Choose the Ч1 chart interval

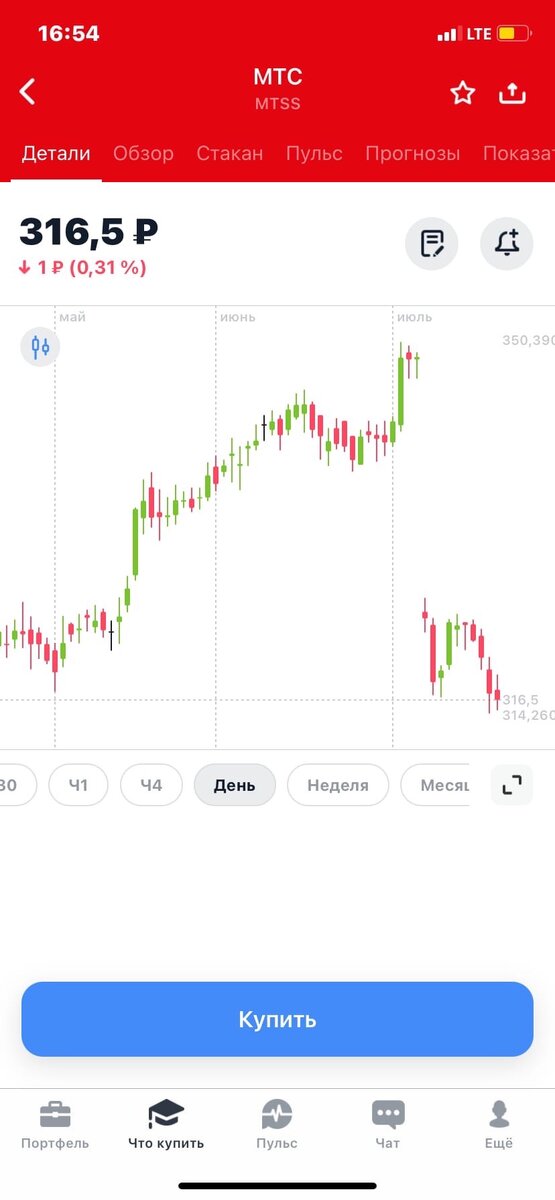pos(79,785)
